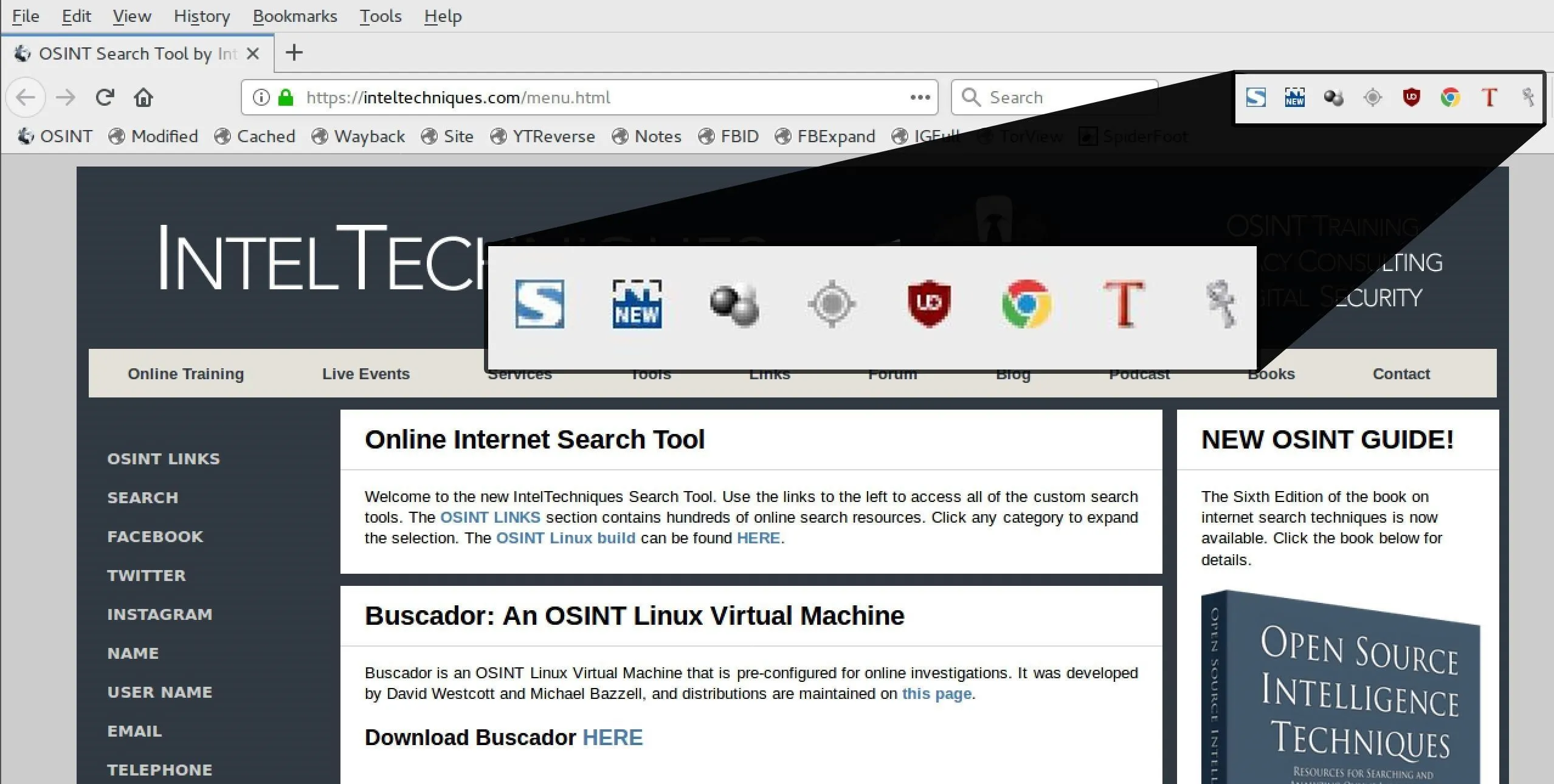This screenshot has height=784, width=1554.
Task: Click the gray spheres toolbar extension
Action: tap(1333, 97)
